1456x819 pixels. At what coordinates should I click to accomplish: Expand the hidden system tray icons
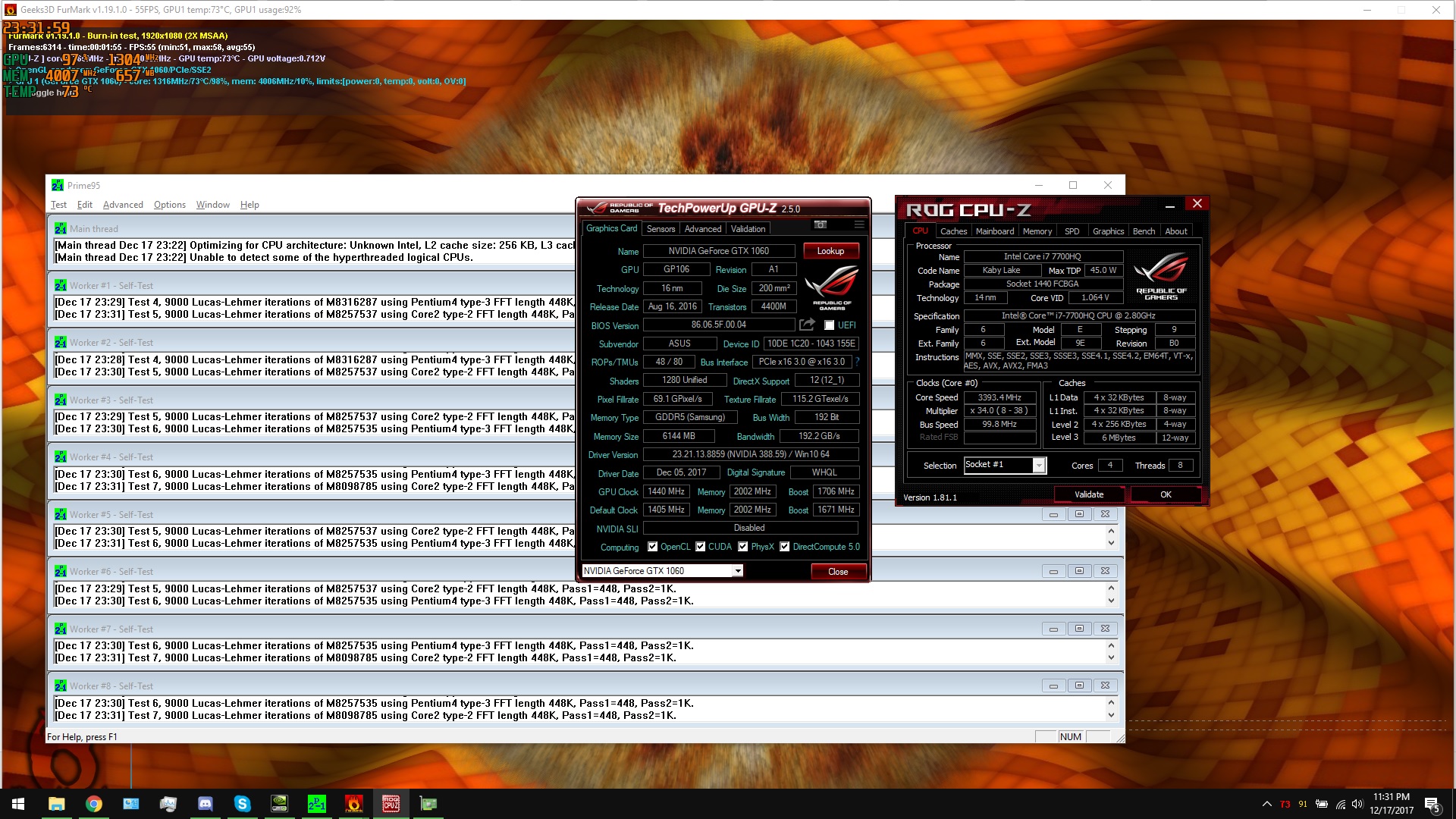[x=1266, y=804]
